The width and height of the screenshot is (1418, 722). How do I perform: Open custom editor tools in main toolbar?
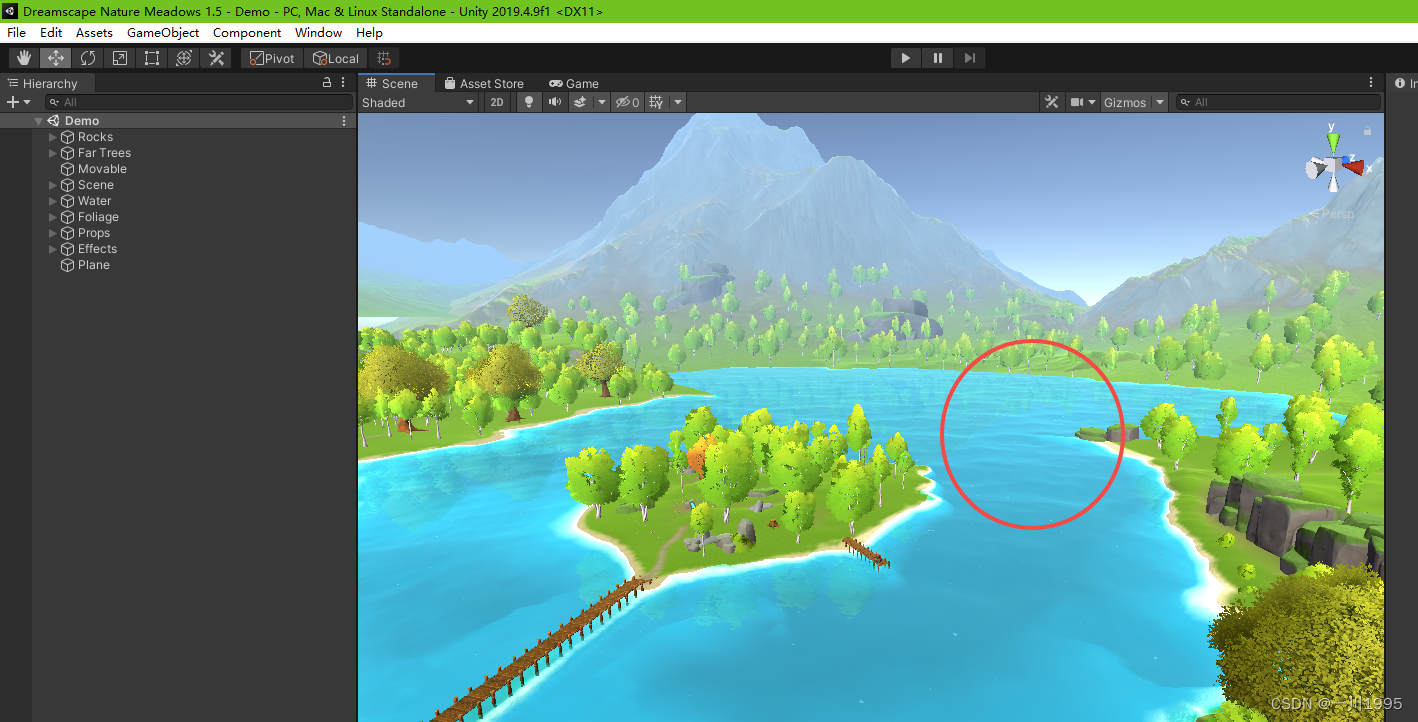tap(216, 58)
